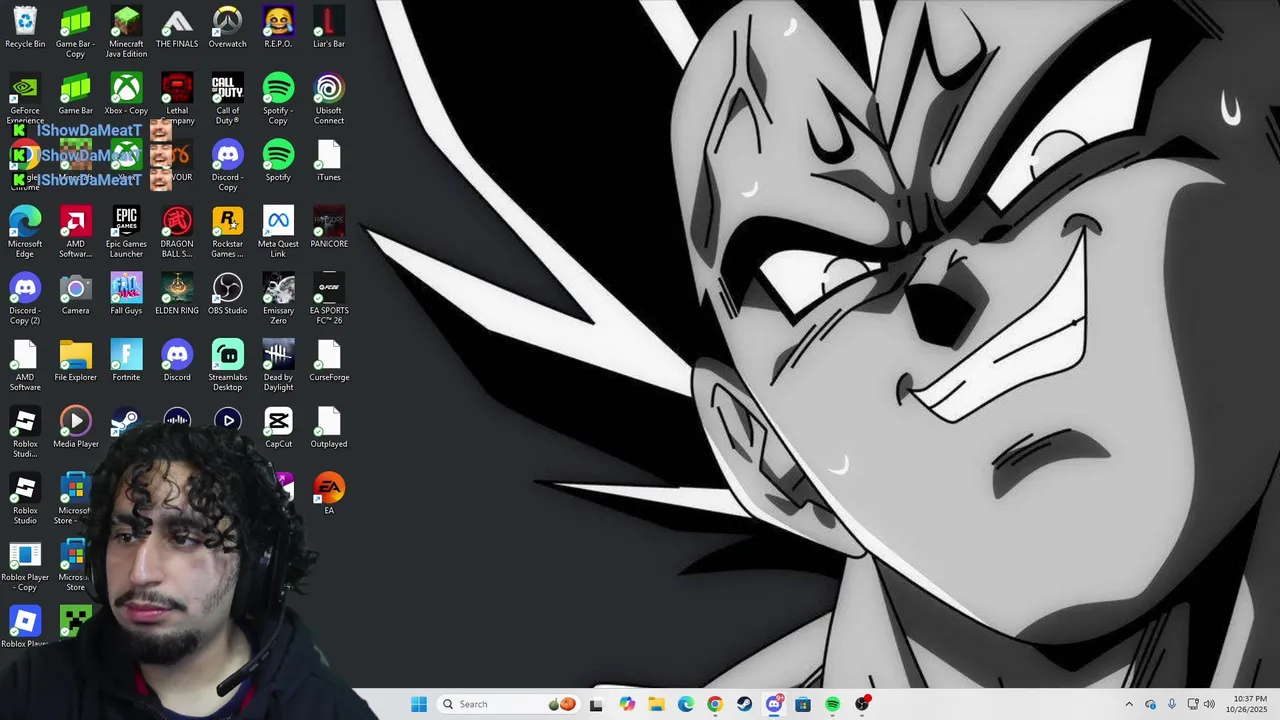The width and height of the screenshot is (1280, 720).
Task: Switch to OBS Studio in the taskbar
Action: (x=862, y=704)
